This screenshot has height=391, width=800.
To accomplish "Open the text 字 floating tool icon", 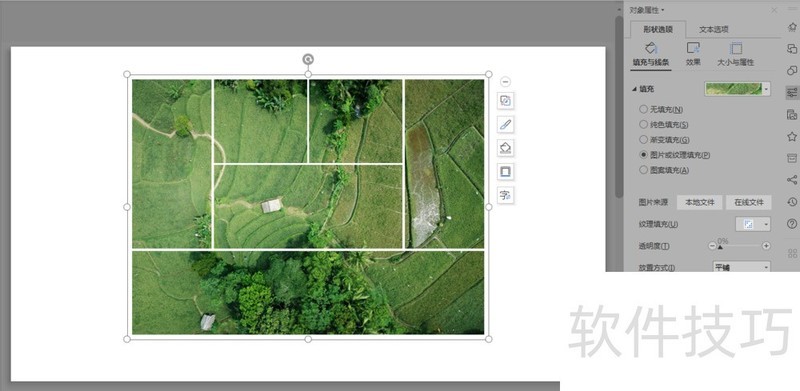I will point(505,195).
